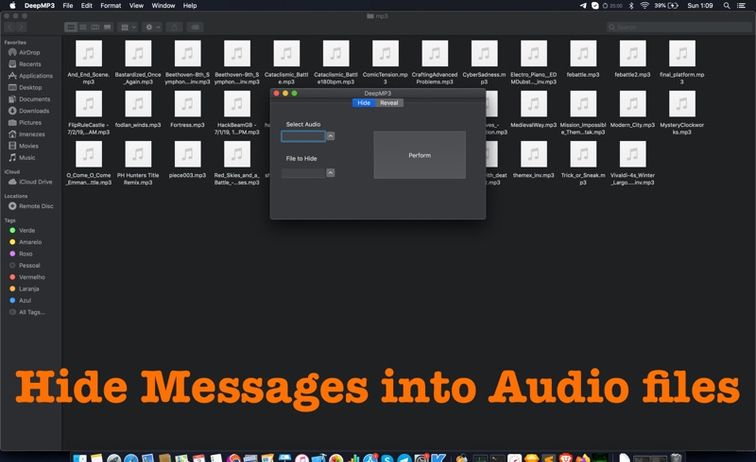
Task: Filter by the green Verde tag
Action: (27, 230)
